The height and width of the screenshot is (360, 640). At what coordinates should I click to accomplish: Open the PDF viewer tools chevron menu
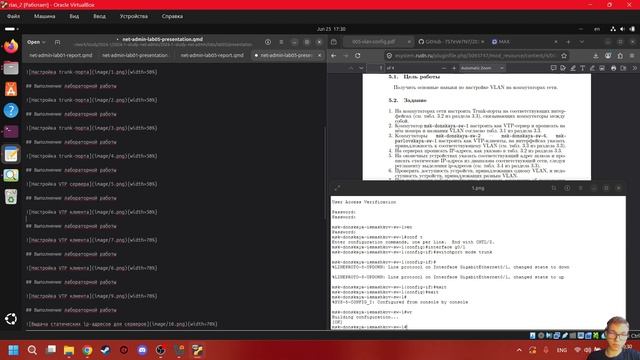click(634, 68)
